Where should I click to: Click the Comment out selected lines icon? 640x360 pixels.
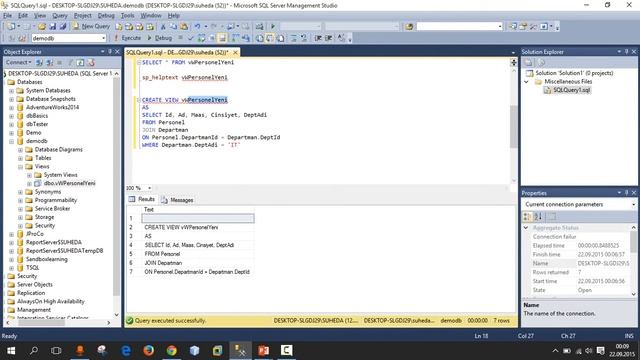point(293,38)
